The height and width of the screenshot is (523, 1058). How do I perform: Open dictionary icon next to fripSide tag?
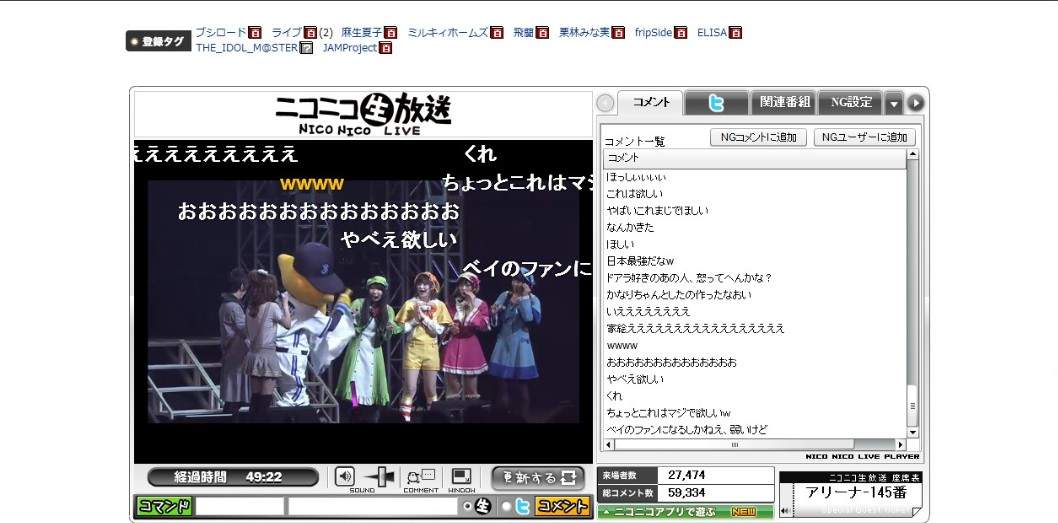tap(681, 32)
